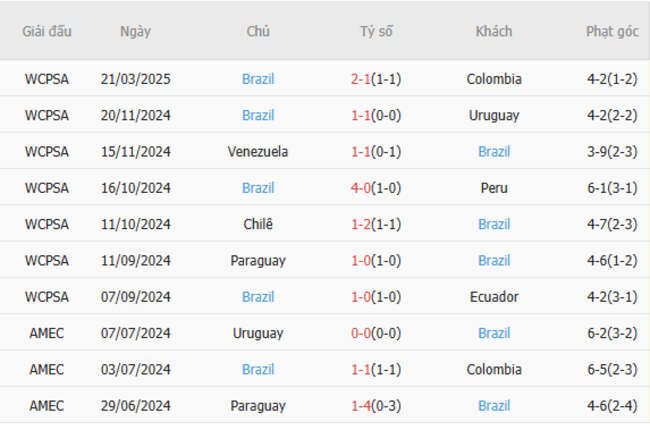Click the Phạt góc column header
Screen dimensions: 650x430
tap(612, 31)
